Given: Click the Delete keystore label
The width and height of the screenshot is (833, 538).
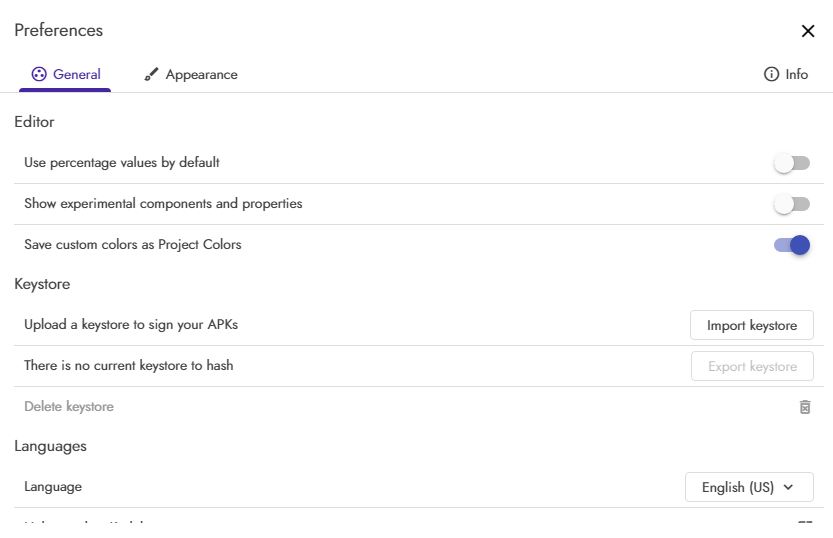Looking at the screenshot, I should pyautogui.click(x=69, y=407).
